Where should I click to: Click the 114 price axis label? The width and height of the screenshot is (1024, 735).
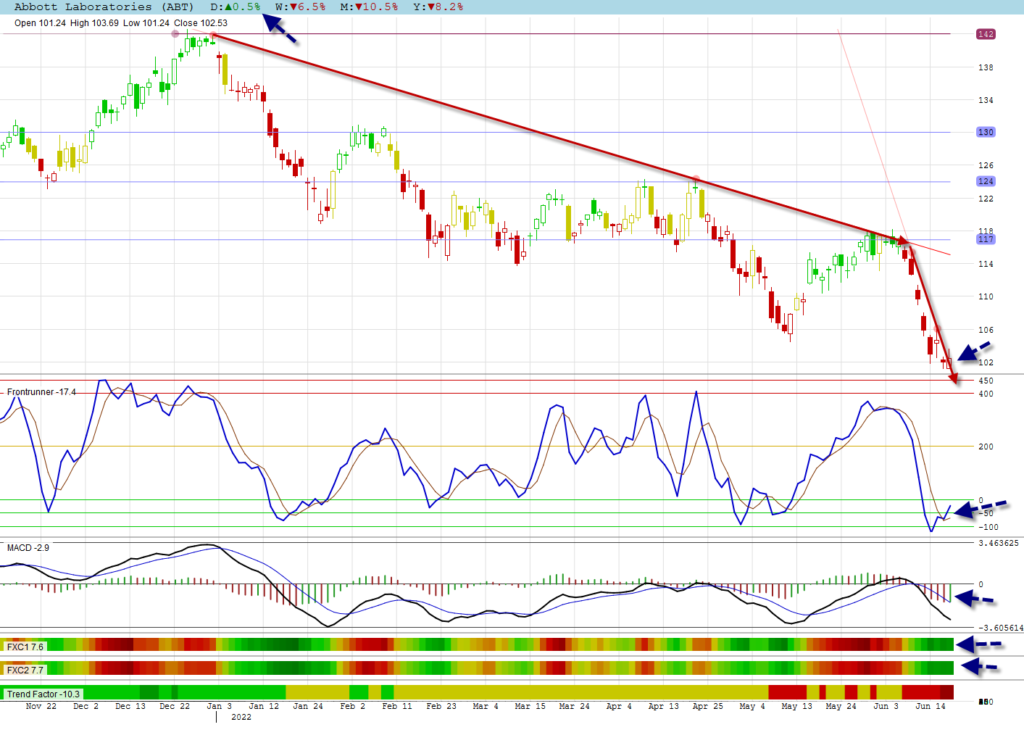pyautogui.click(x=985, y=264)
